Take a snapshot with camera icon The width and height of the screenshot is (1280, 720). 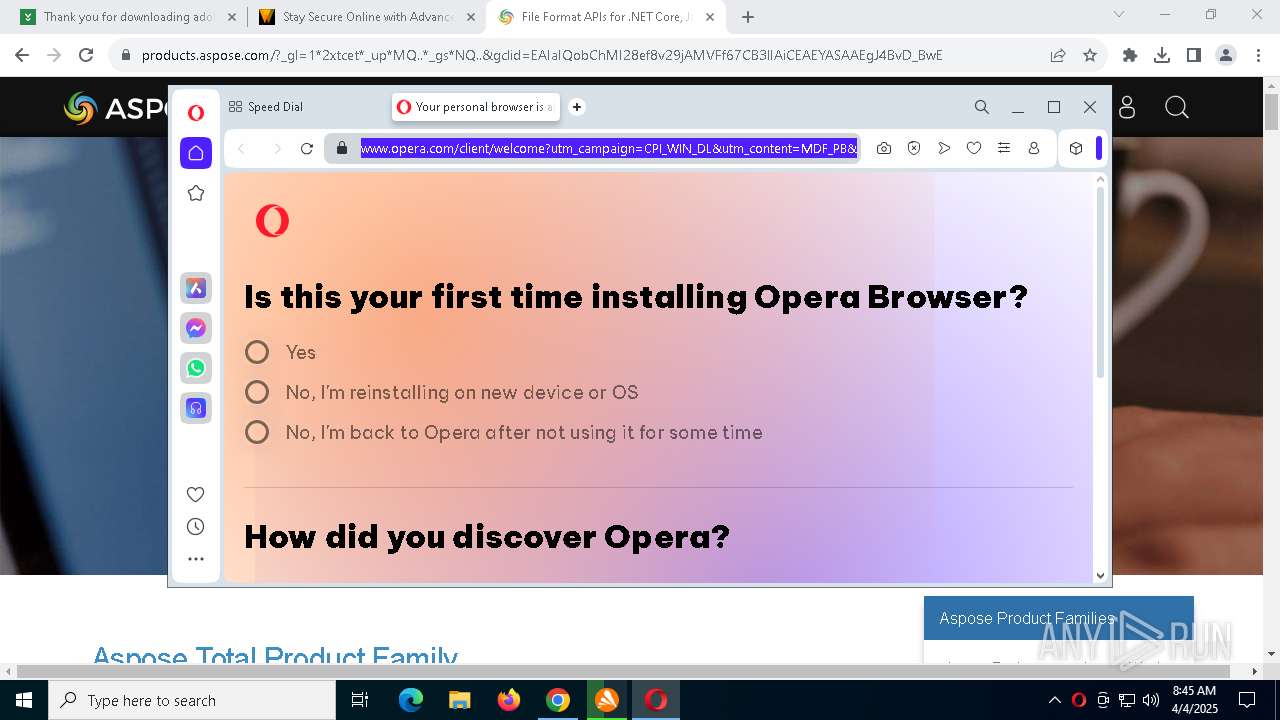click(x=884, y=148)
